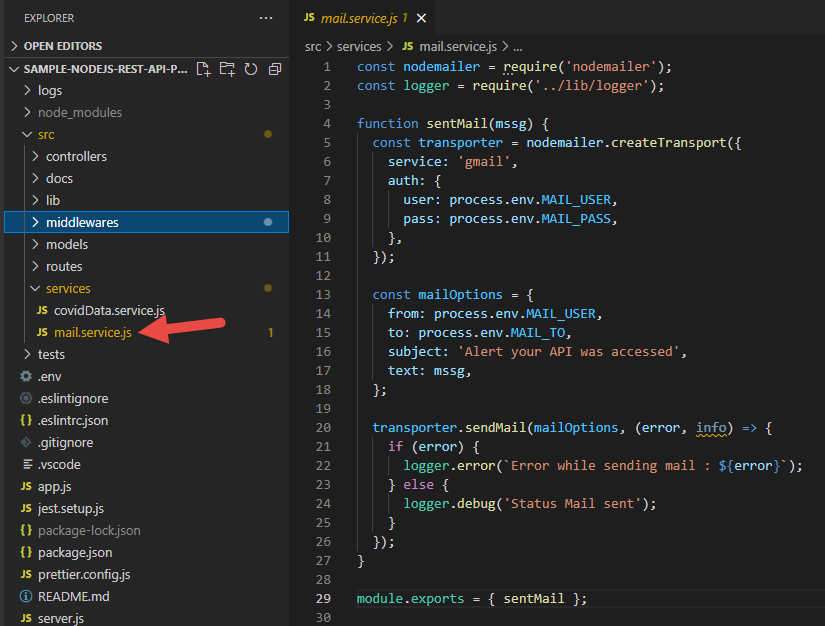The image size is (825, 626).
Task: Select the tests folder
Action: (55, 354)
